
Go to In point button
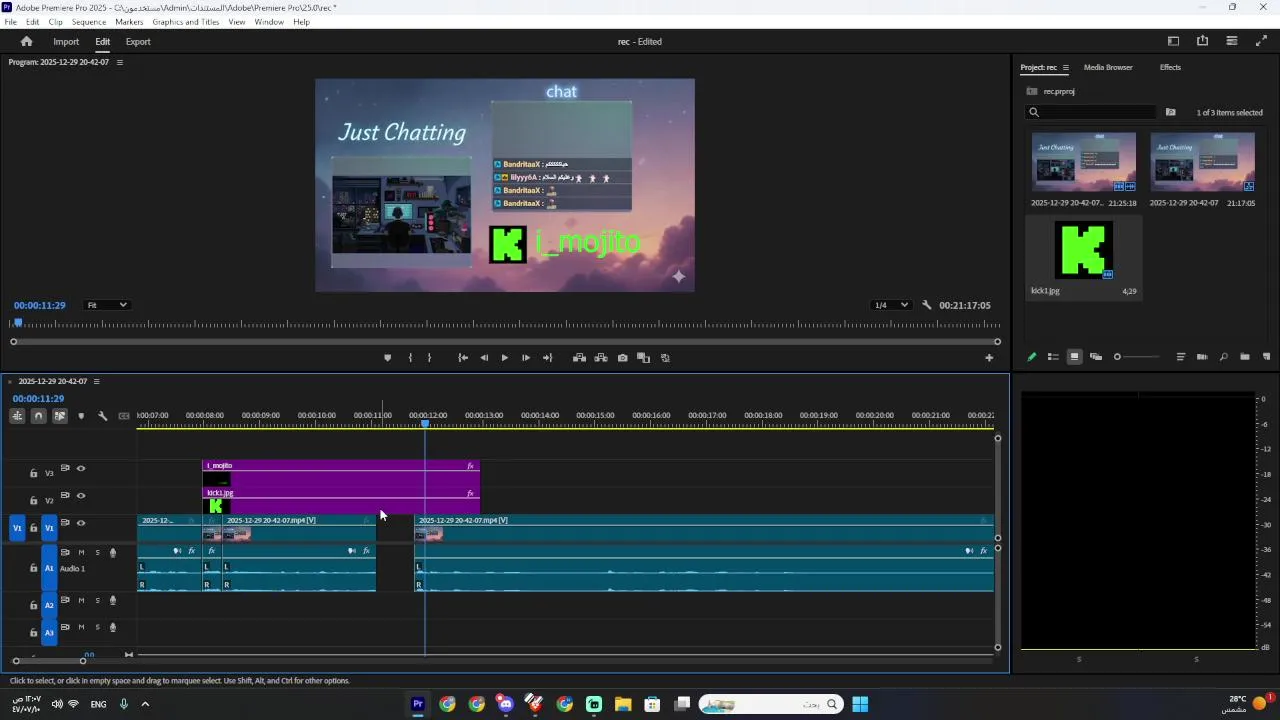pos(463,358)
